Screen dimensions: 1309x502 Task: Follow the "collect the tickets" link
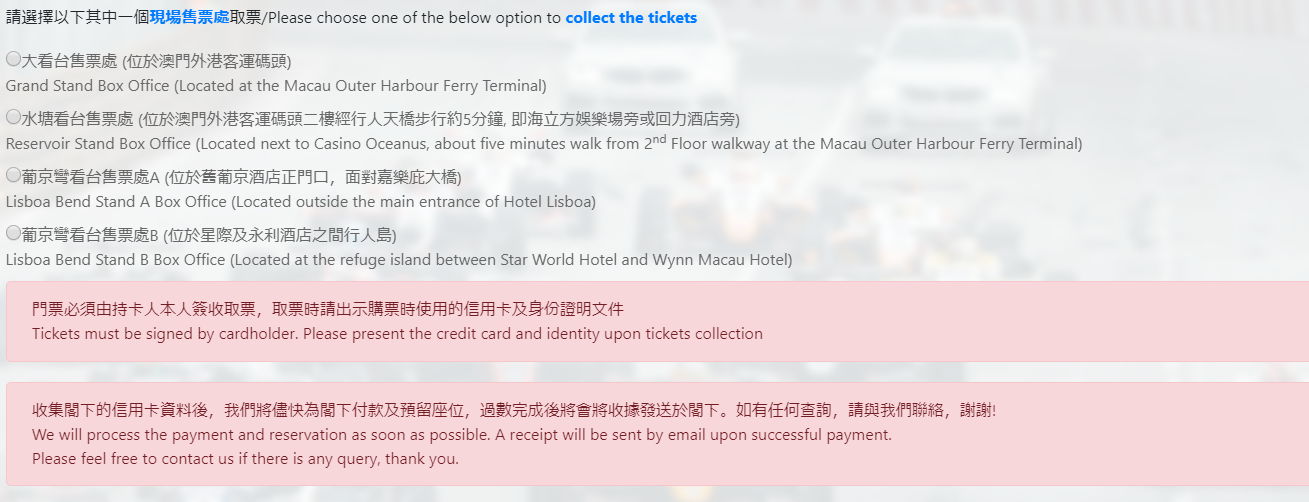(x=631, y=18)
